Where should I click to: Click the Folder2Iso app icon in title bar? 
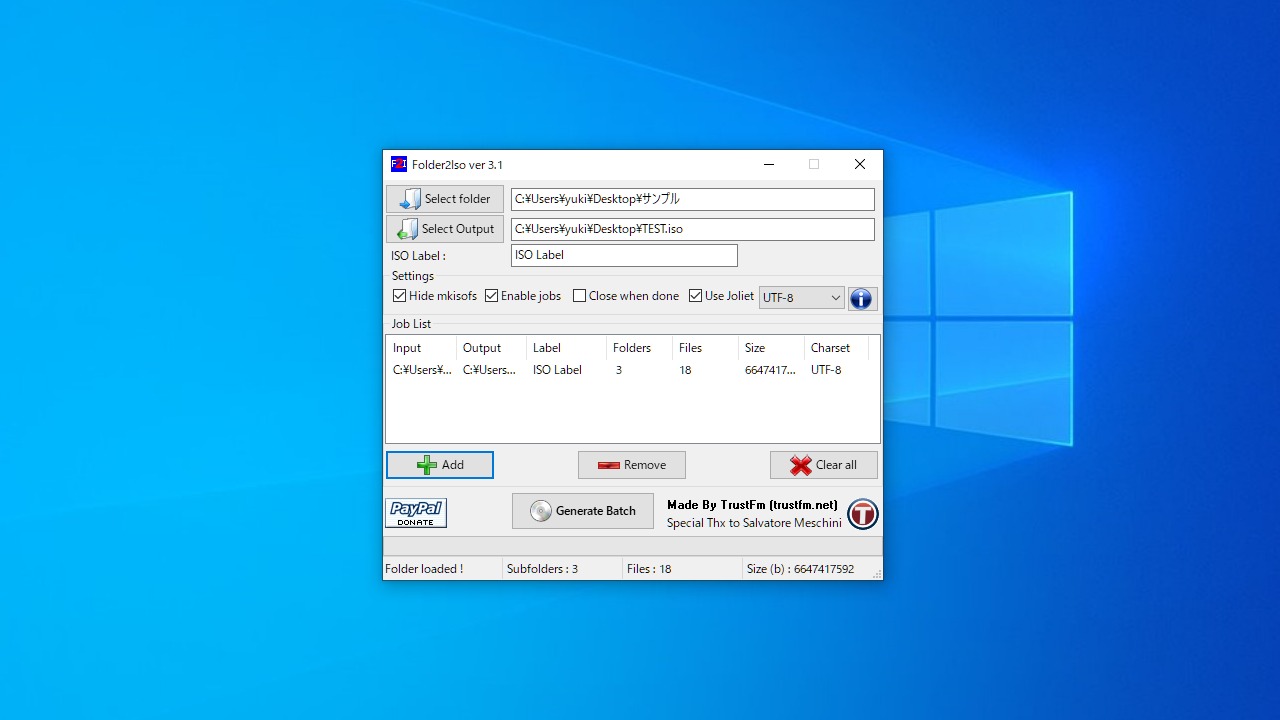[x=399, y=164]
